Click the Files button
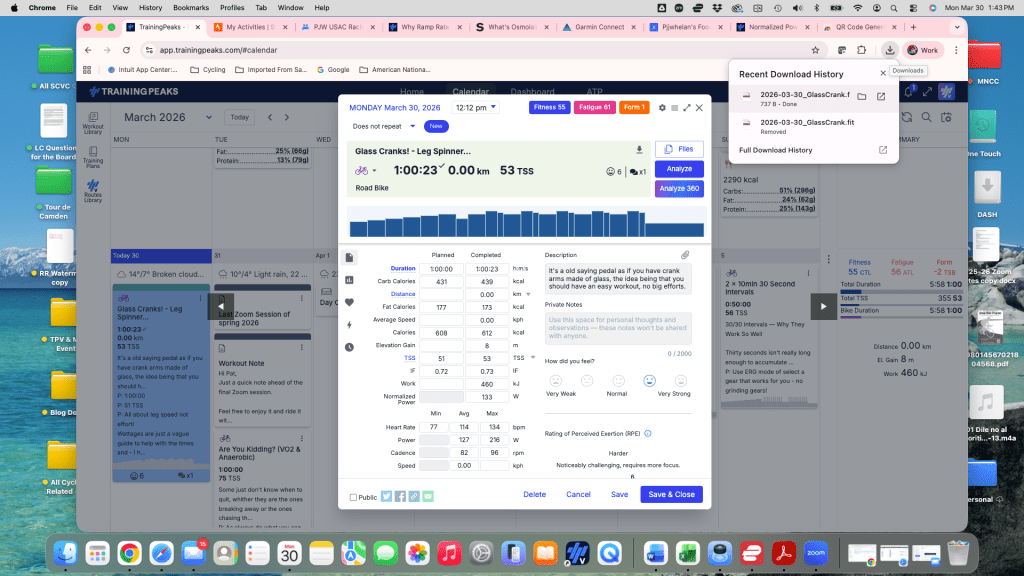The width and height of the screenshot is (1024, 576). [679, 150]
